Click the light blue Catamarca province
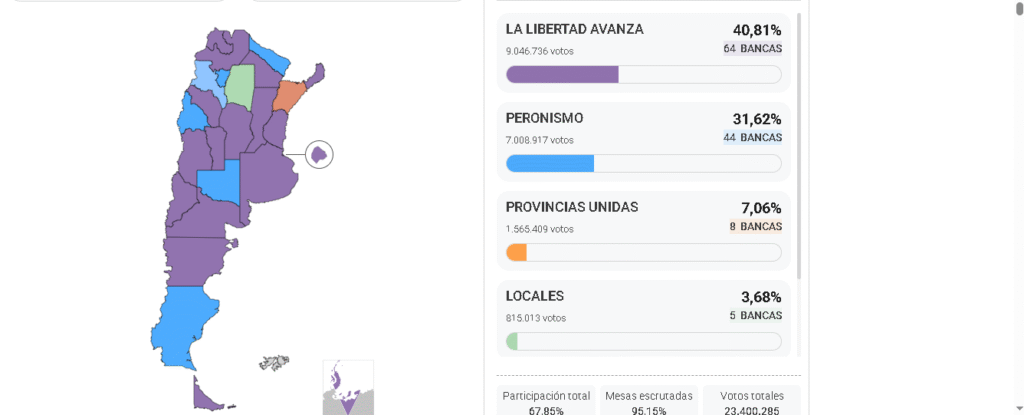 205,78
